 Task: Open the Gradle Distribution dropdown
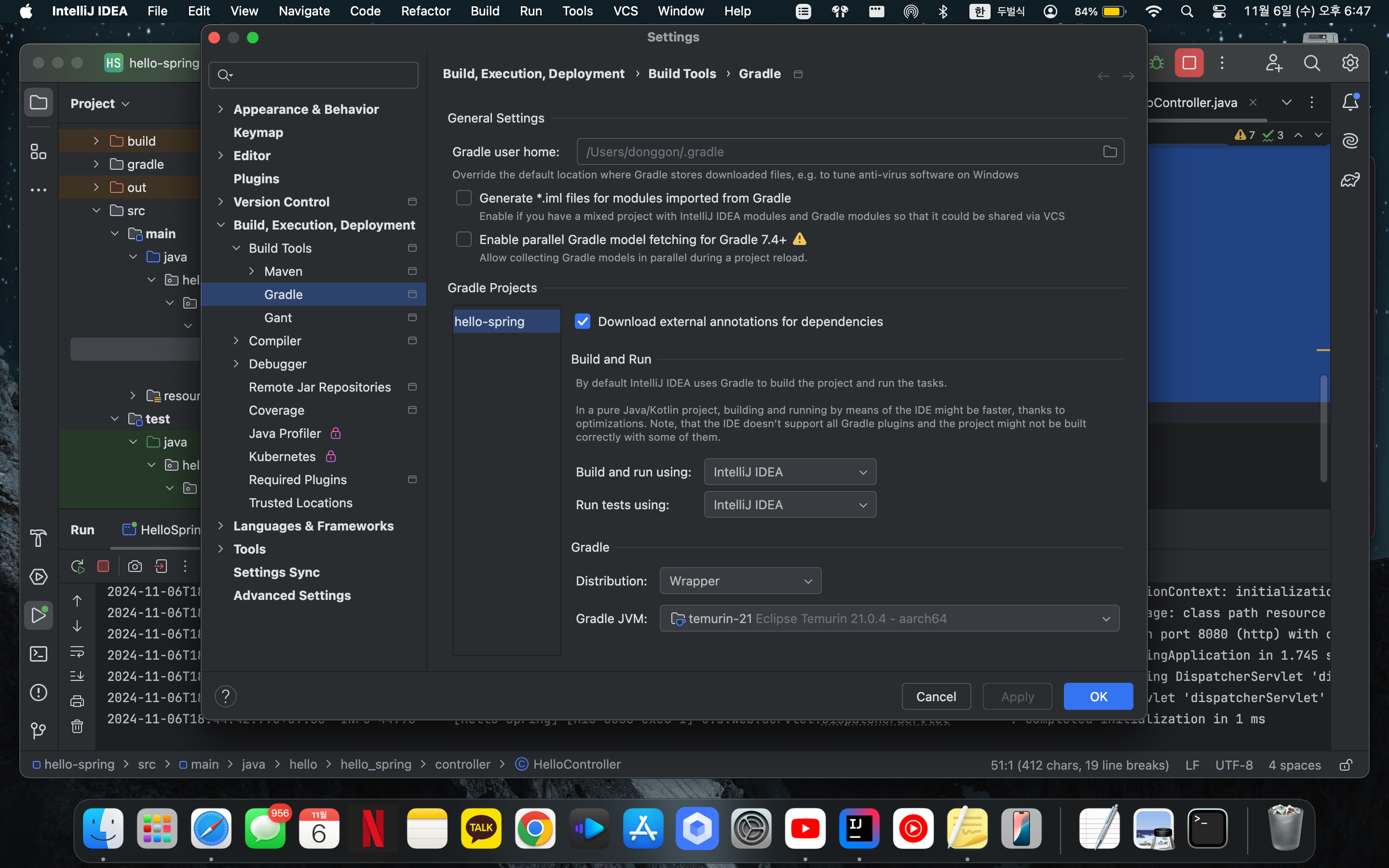click(x=740, y=581)
